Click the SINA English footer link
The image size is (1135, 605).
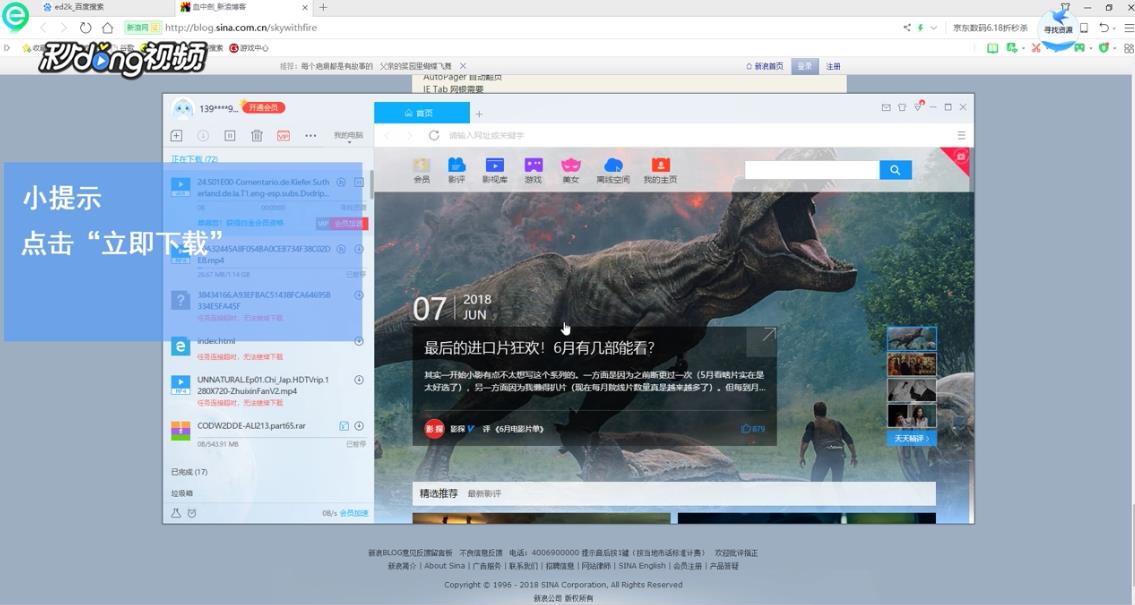coord(641,566)
